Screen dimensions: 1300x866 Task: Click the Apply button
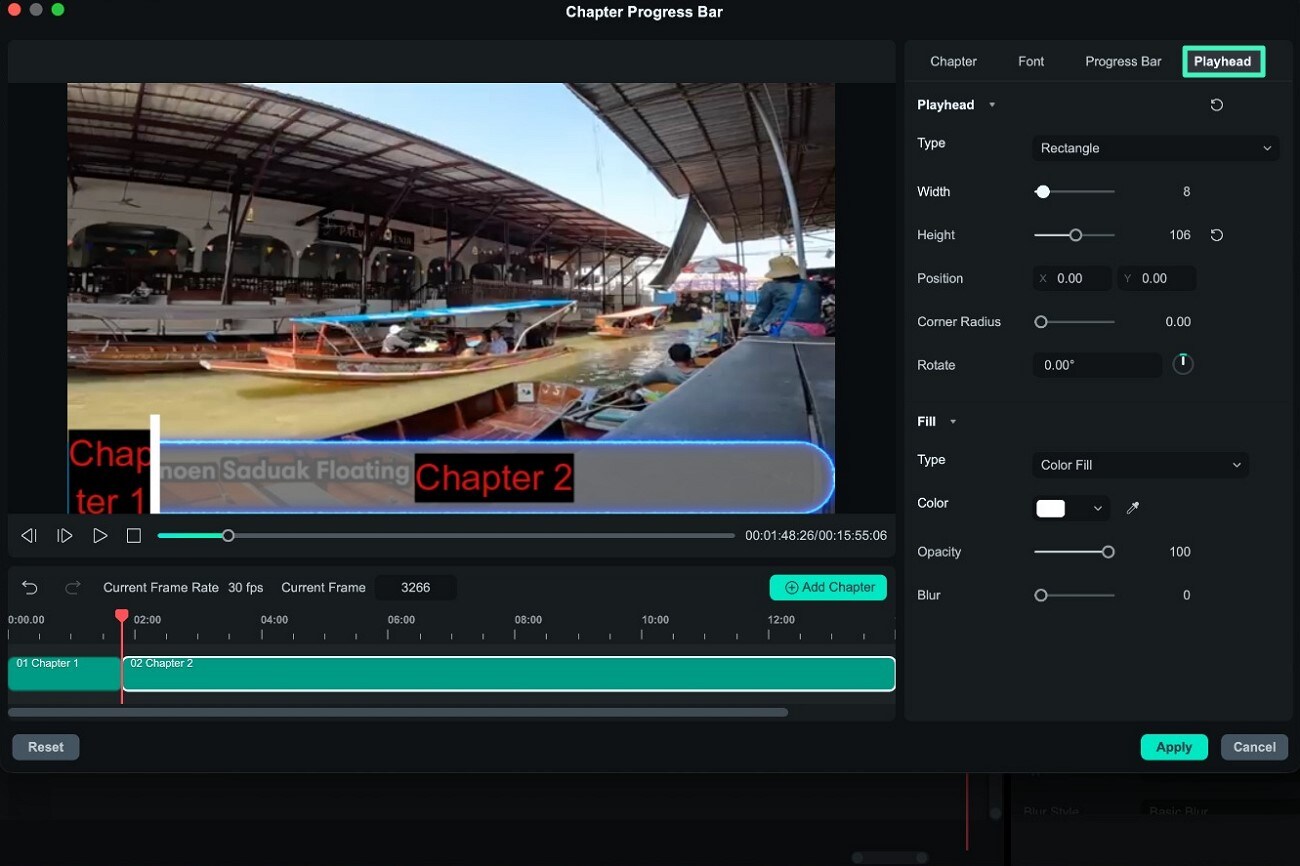[1174, 747]
